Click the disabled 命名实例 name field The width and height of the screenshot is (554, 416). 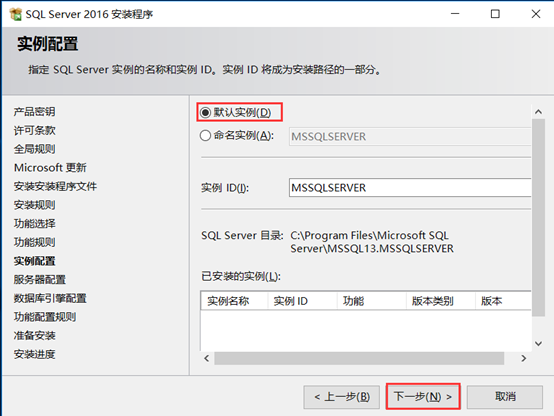click(x=410, y=136)
